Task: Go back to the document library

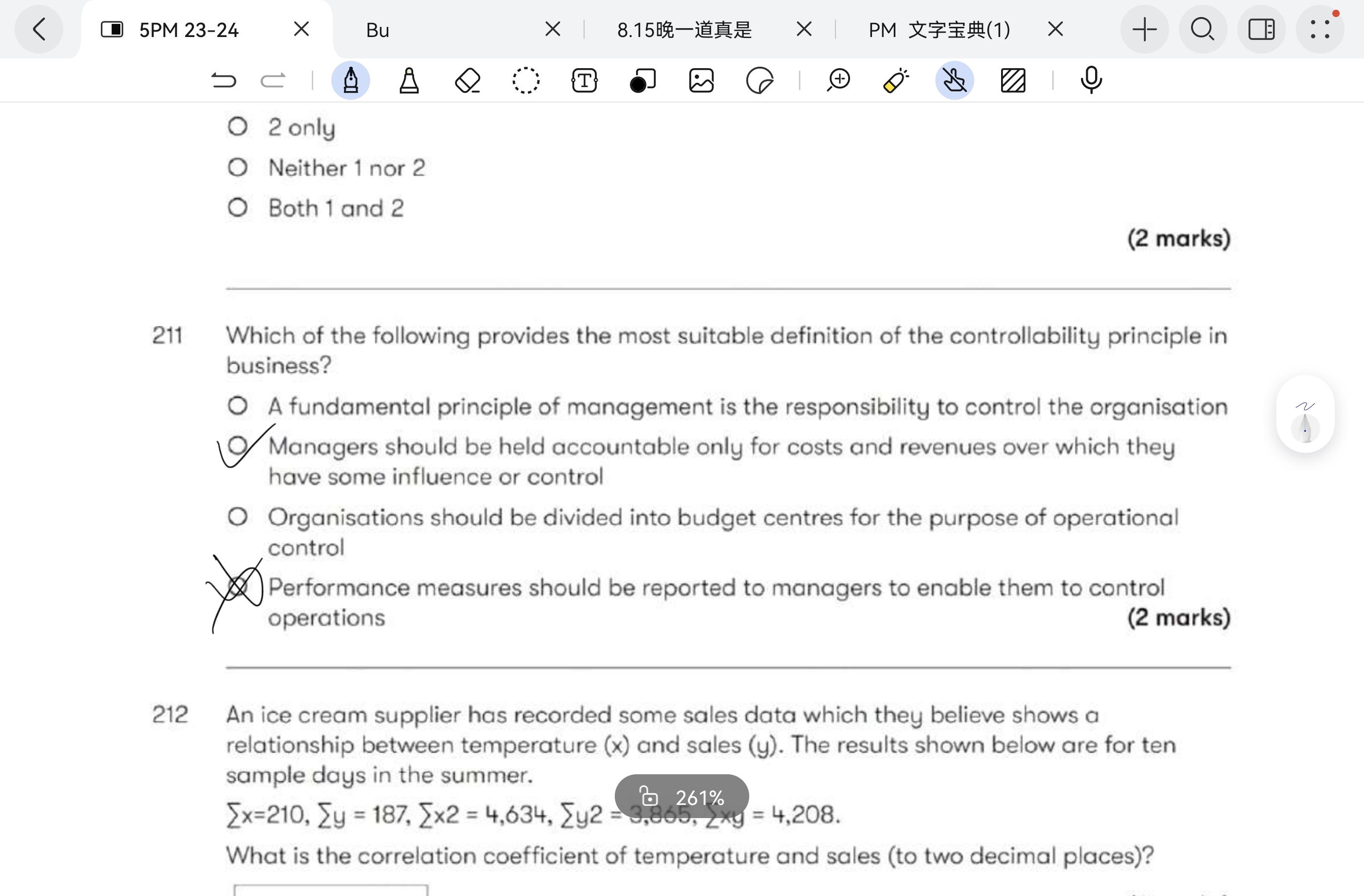Action: pos(39,29)
